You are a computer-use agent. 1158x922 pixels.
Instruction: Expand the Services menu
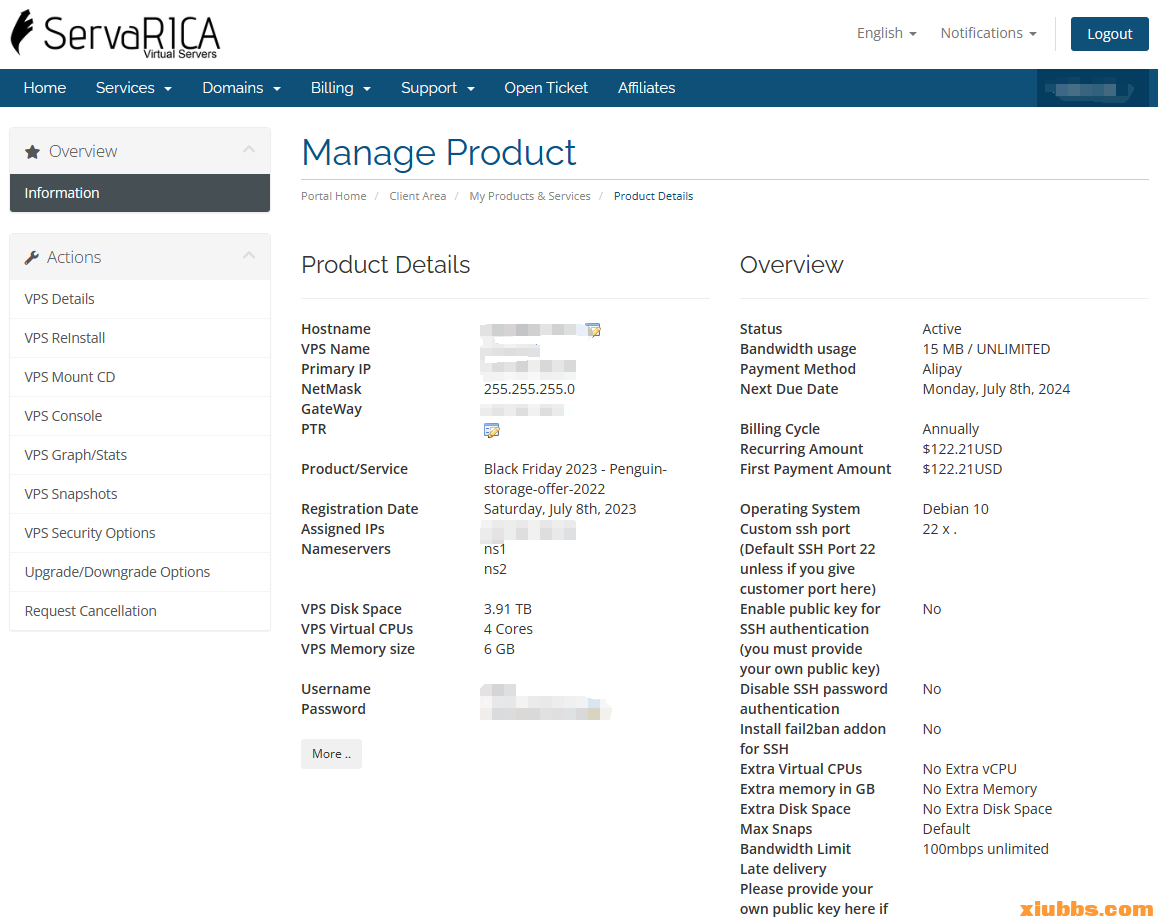tap(134, 88)
